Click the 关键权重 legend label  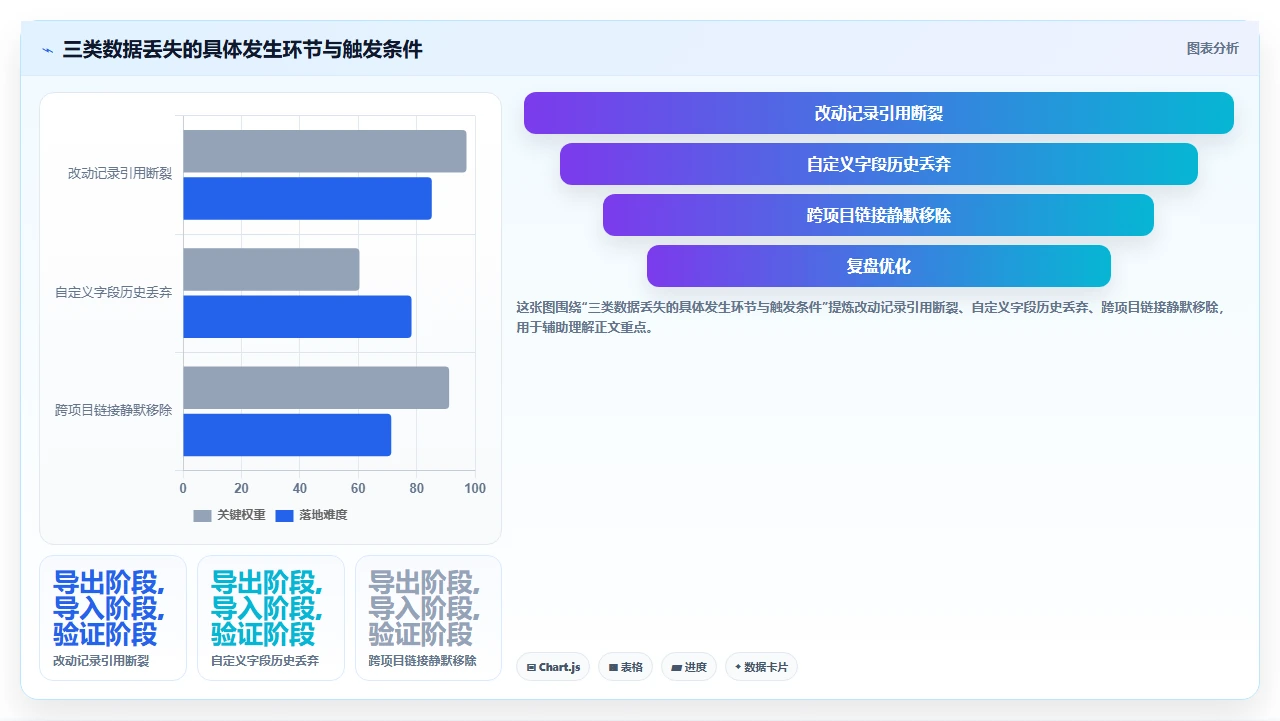click(x=241, y=516)
